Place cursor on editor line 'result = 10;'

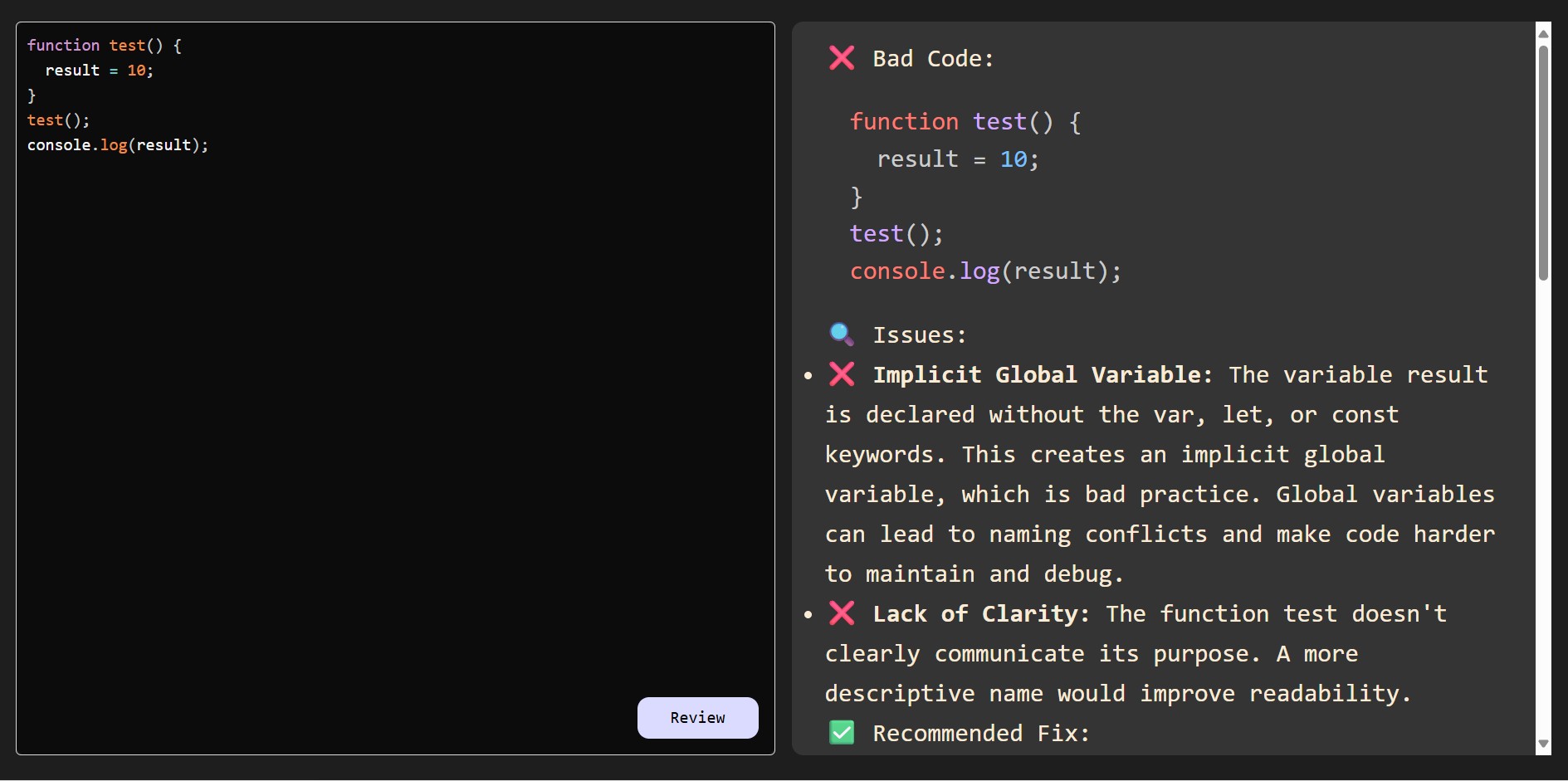point(99,71)
